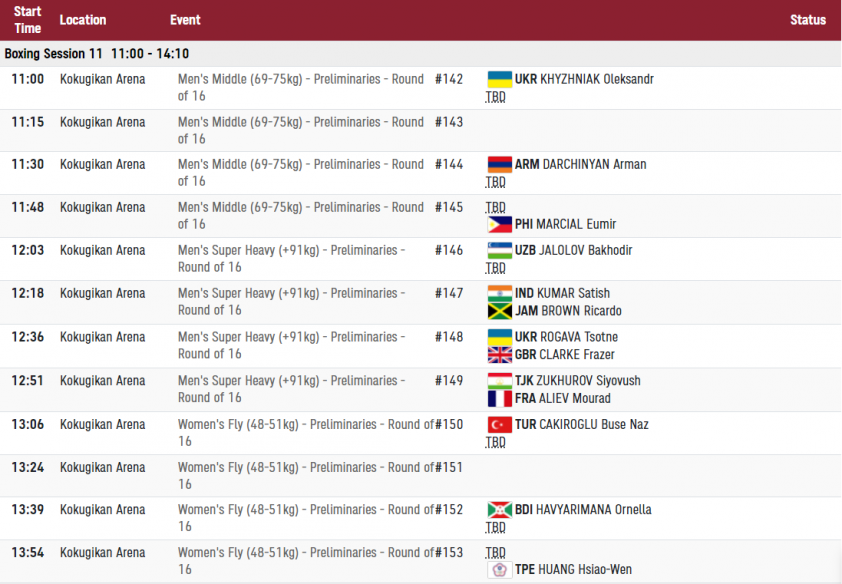The height and width of the screenshot is (584, 842).
Task: Click the Tajikistan flag beside ZUKHUROV Siyovush
Action: click(x=499, y=381)
